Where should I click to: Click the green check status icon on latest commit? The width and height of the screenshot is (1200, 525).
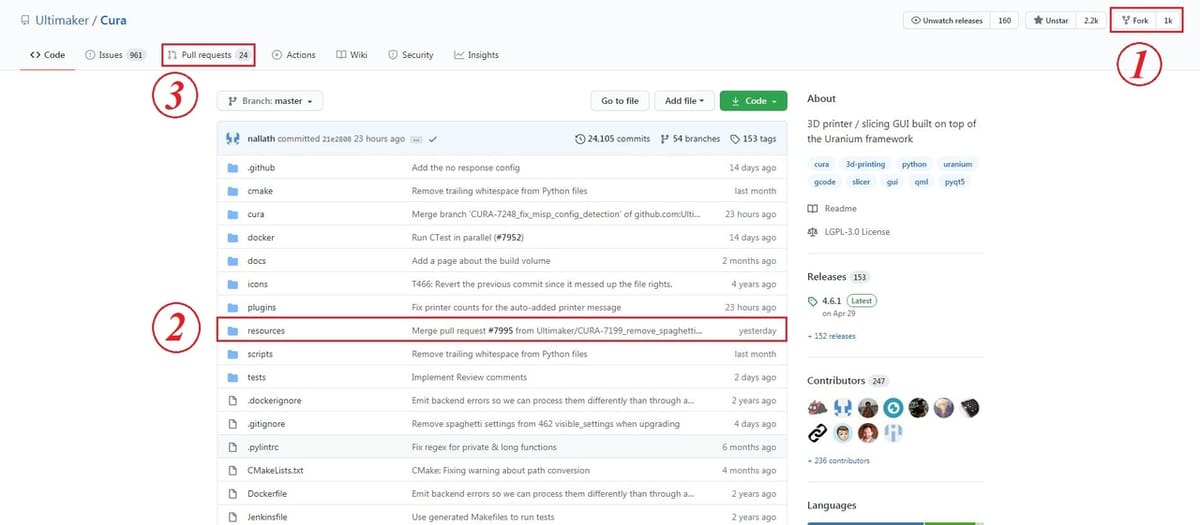pos(433,139)
